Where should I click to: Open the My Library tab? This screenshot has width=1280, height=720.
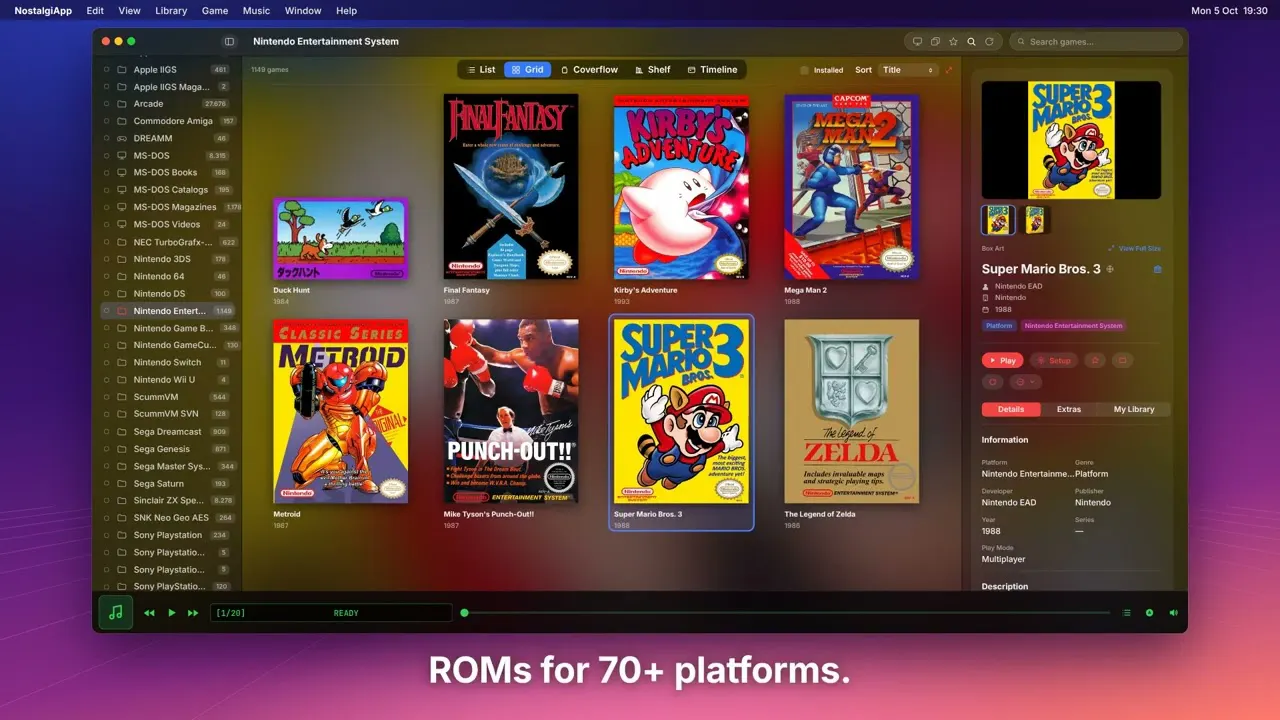coord(1133,409)
